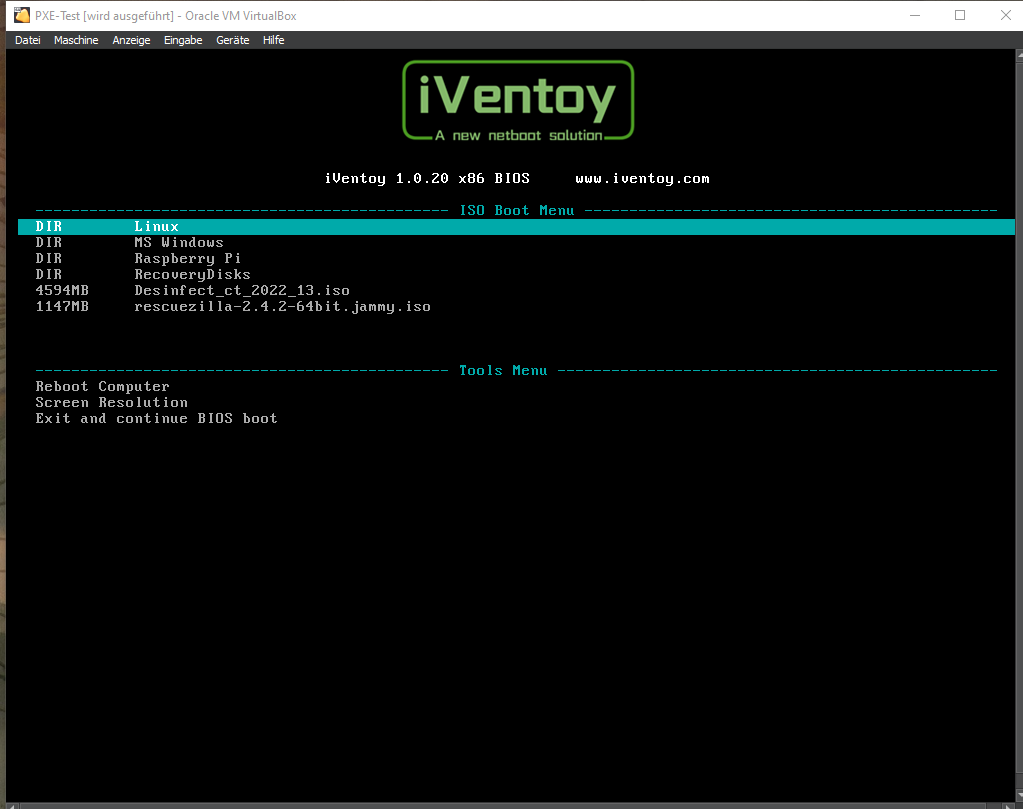Click the iVentoy logo image
This screenshot has height=809, width=1023.
(x=518, y=100)
